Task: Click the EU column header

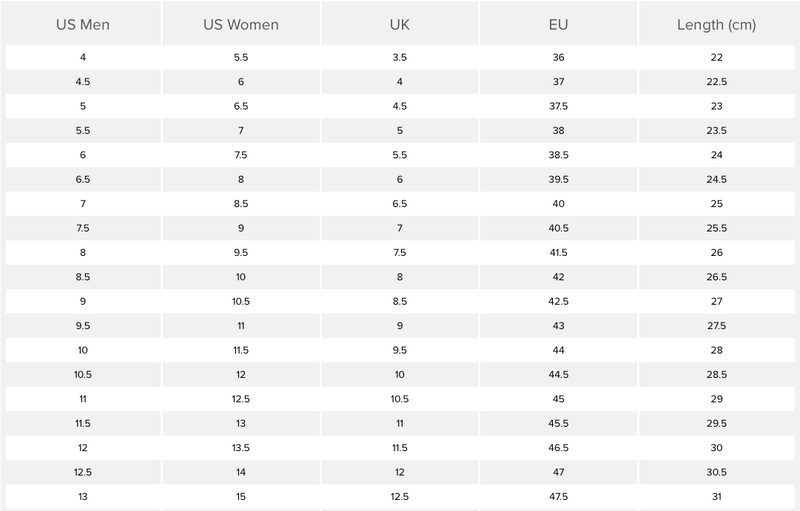Action: 558,24
